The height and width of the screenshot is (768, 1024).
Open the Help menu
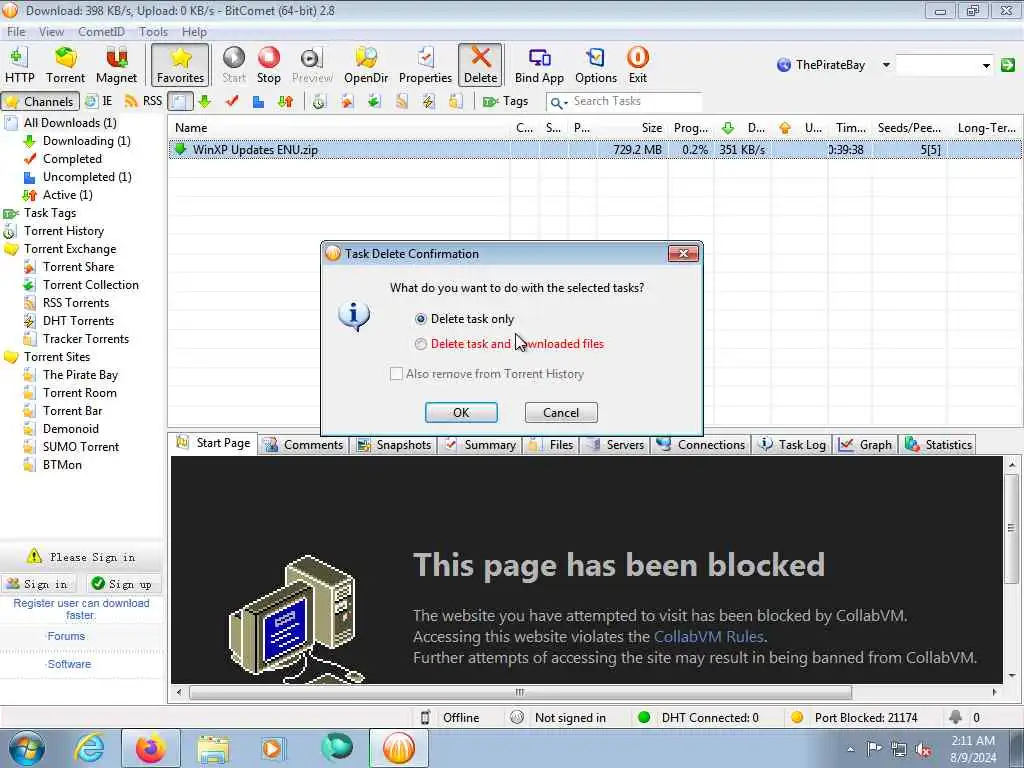click(194, 31)
